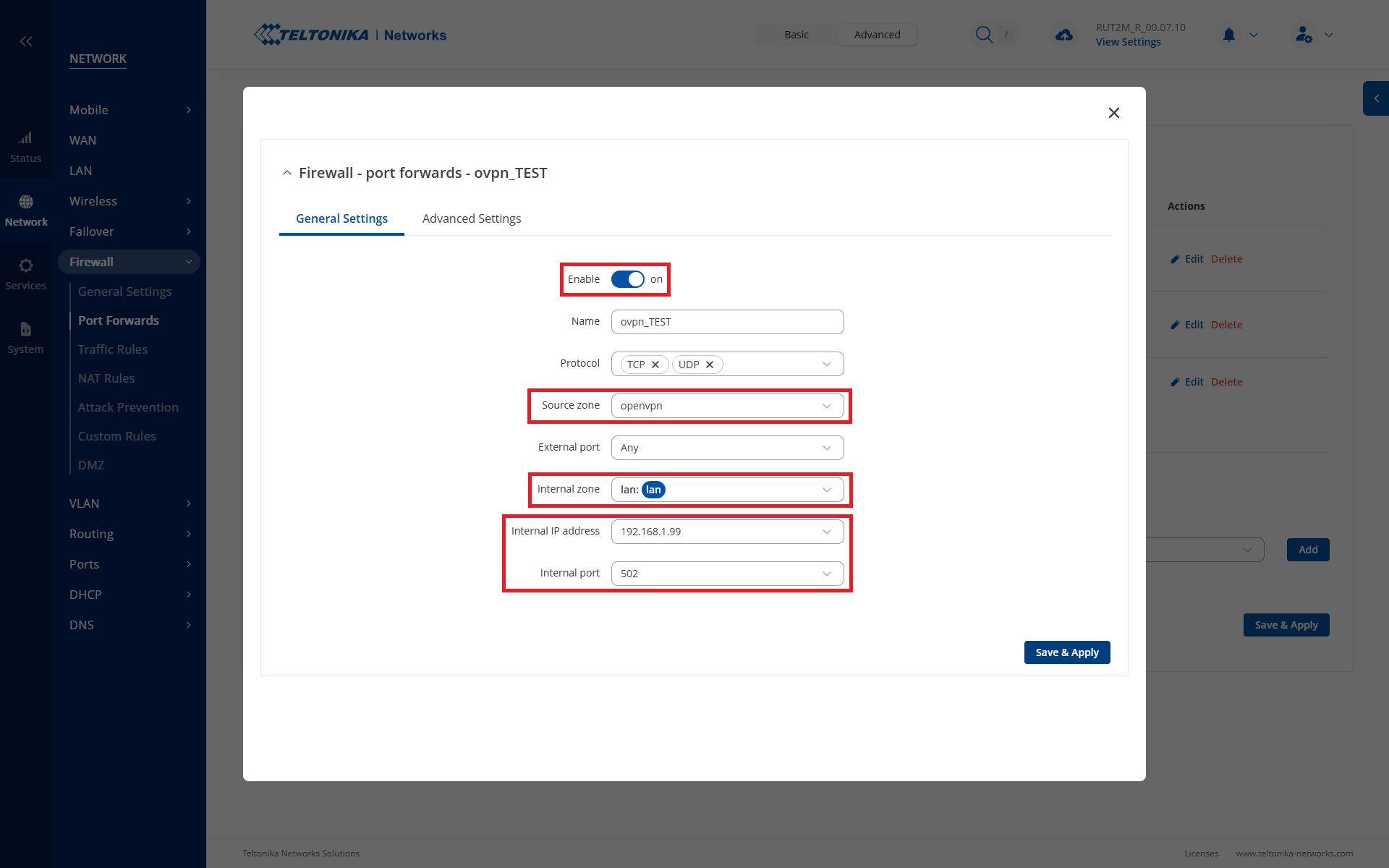Image resolution: width=1389 pixels, height=868 pixels.
Task: Open Traffic Rules in Firewall menu
Action: 113,349
